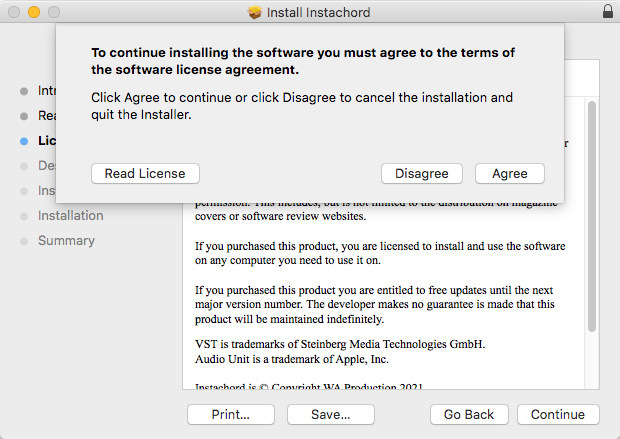Click the "Install Instachord" window title

[x=319, y=12]
